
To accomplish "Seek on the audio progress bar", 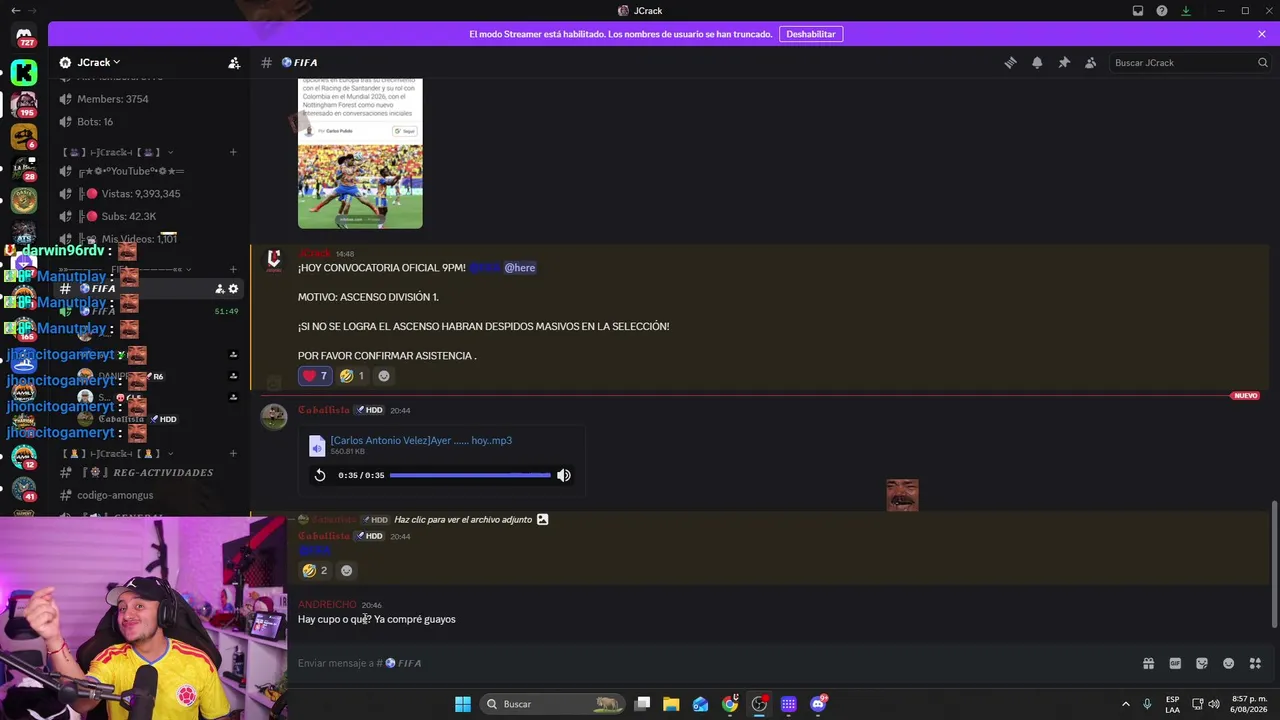I will pyautogui.click(x=470, y=475).
